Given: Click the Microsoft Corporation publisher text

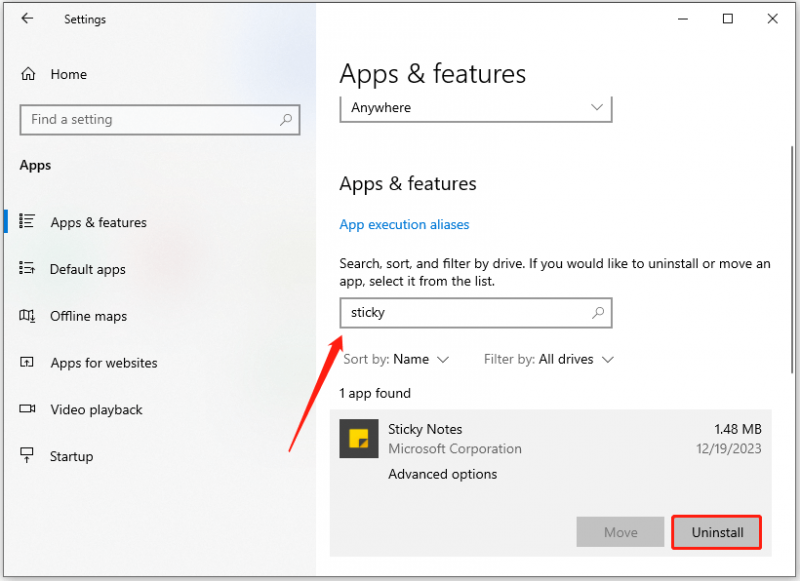Looking at the screenshot, I should coord(455,449).
